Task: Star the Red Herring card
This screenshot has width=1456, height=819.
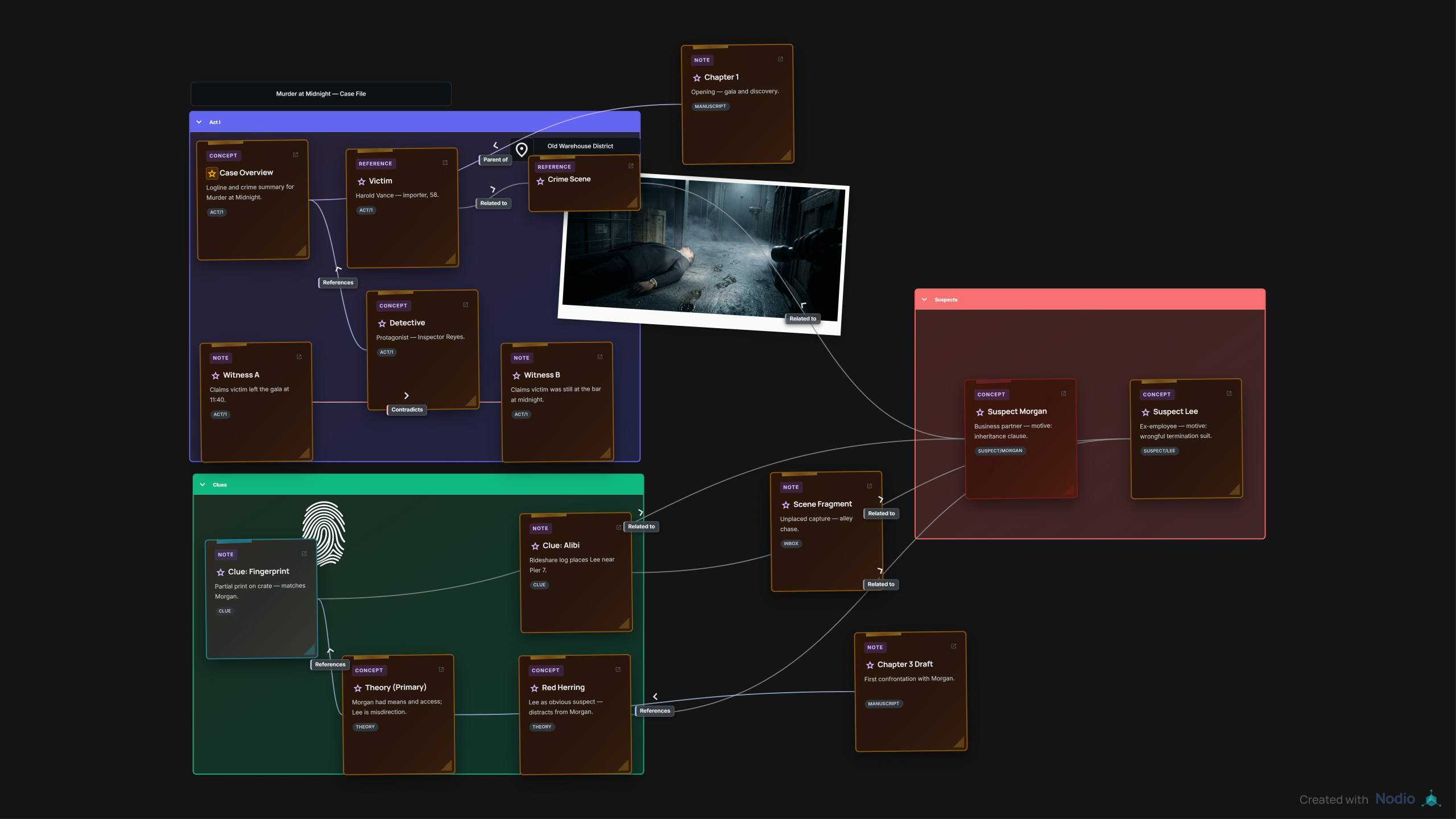Action: point(535,688)
